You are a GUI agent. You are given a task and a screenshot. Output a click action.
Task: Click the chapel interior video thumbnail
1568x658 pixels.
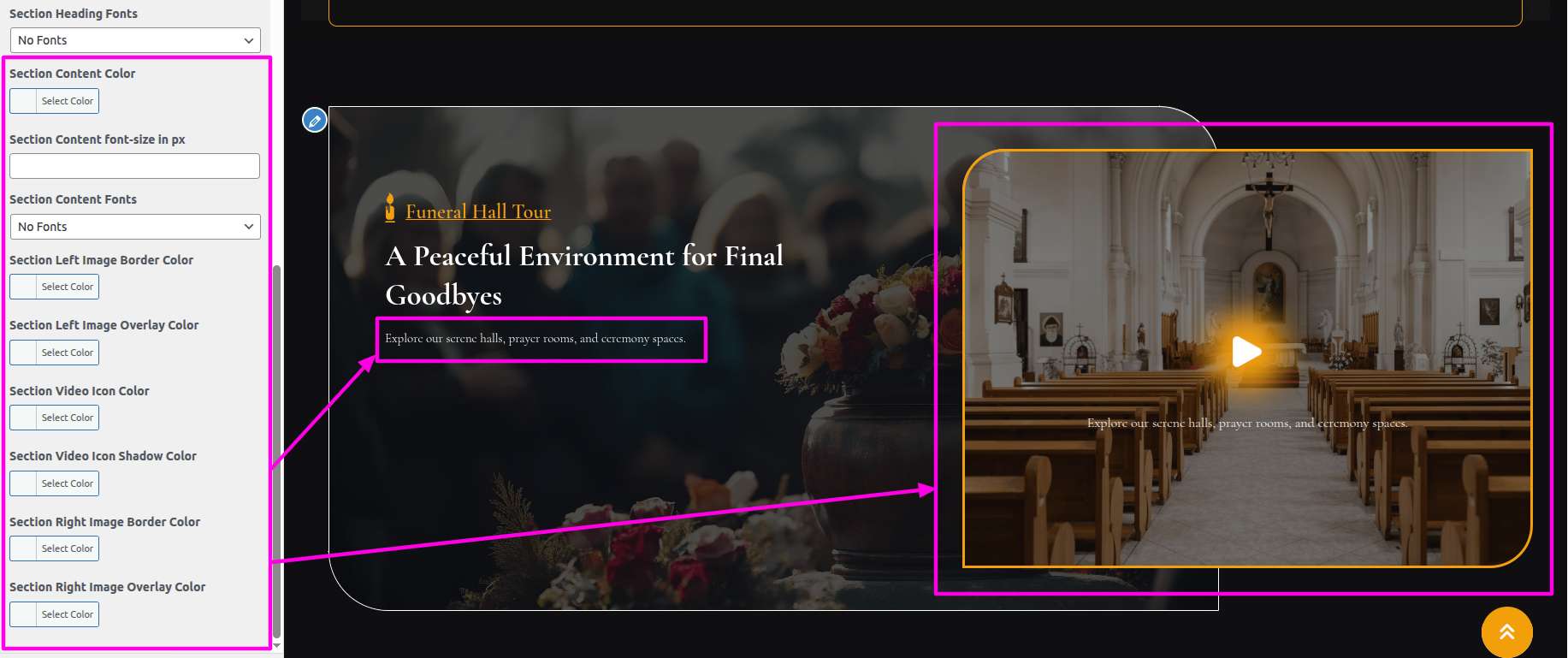click(1247, 359)
